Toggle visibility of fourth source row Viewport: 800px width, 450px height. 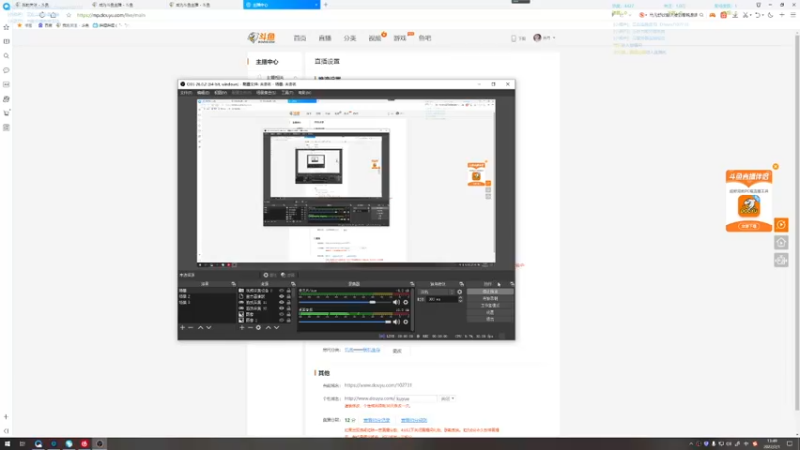281,309
